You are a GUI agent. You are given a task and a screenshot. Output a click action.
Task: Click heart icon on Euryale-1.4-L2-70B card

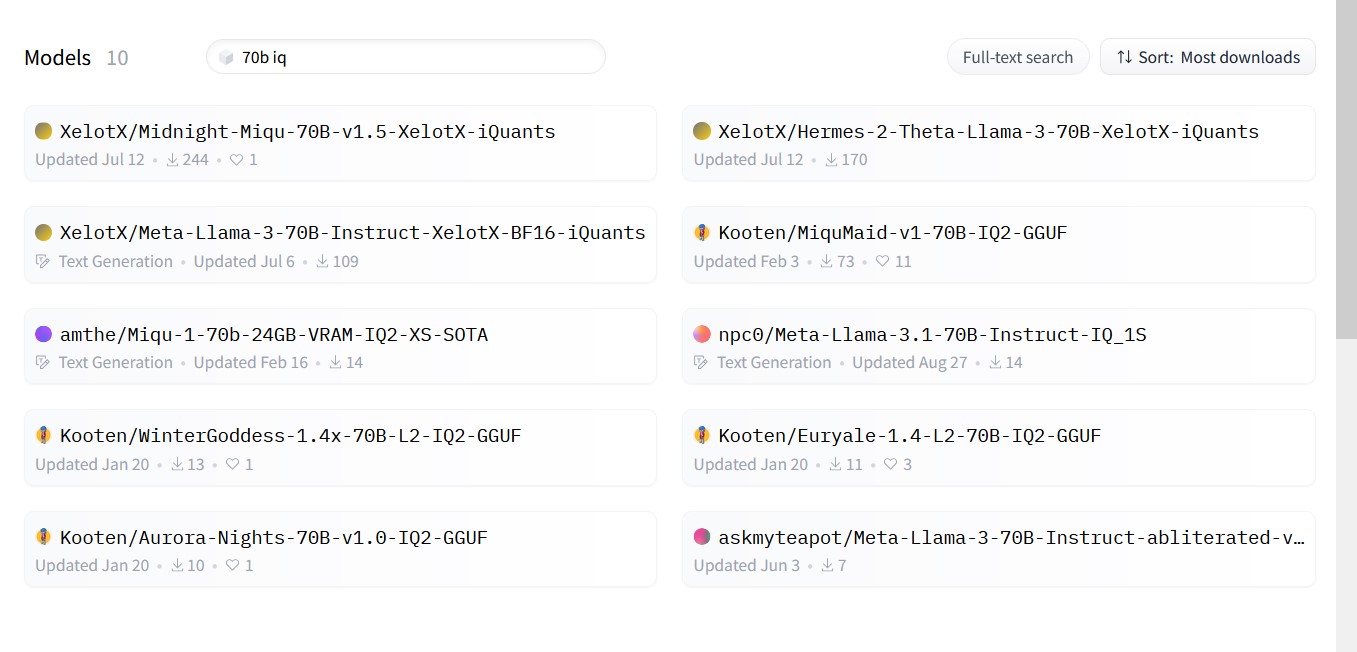point(892,464)
